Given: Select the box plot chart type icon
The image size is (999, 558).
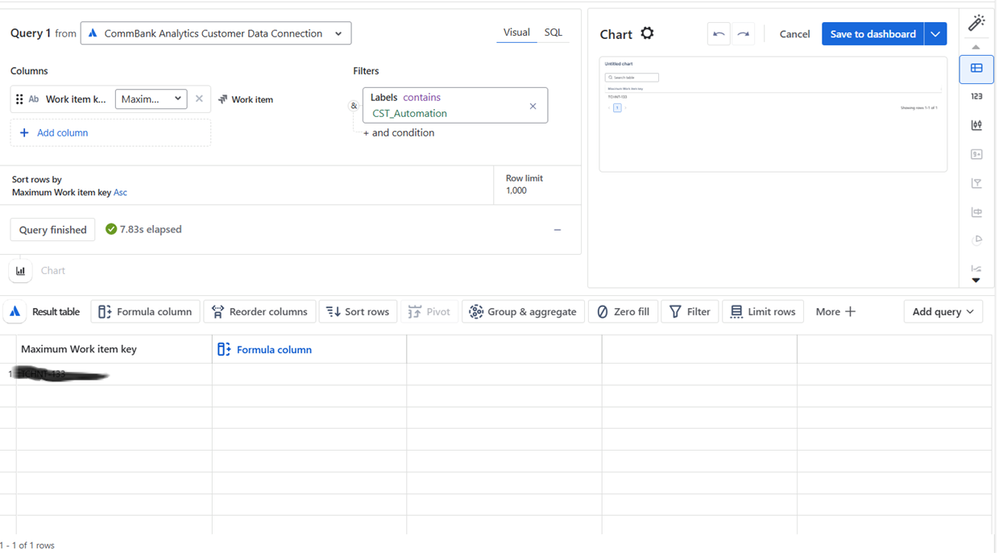Looking at the screenshot, I should 976,212.
